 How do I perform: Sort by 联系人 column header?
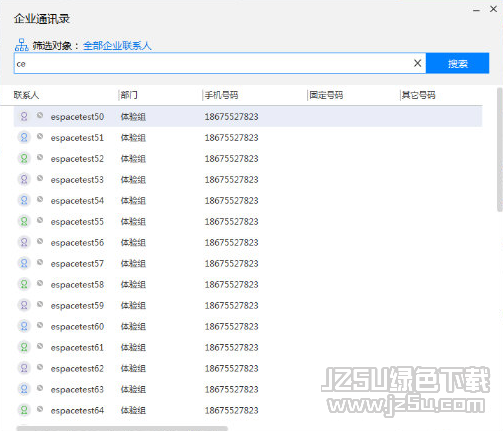[26, 95]
